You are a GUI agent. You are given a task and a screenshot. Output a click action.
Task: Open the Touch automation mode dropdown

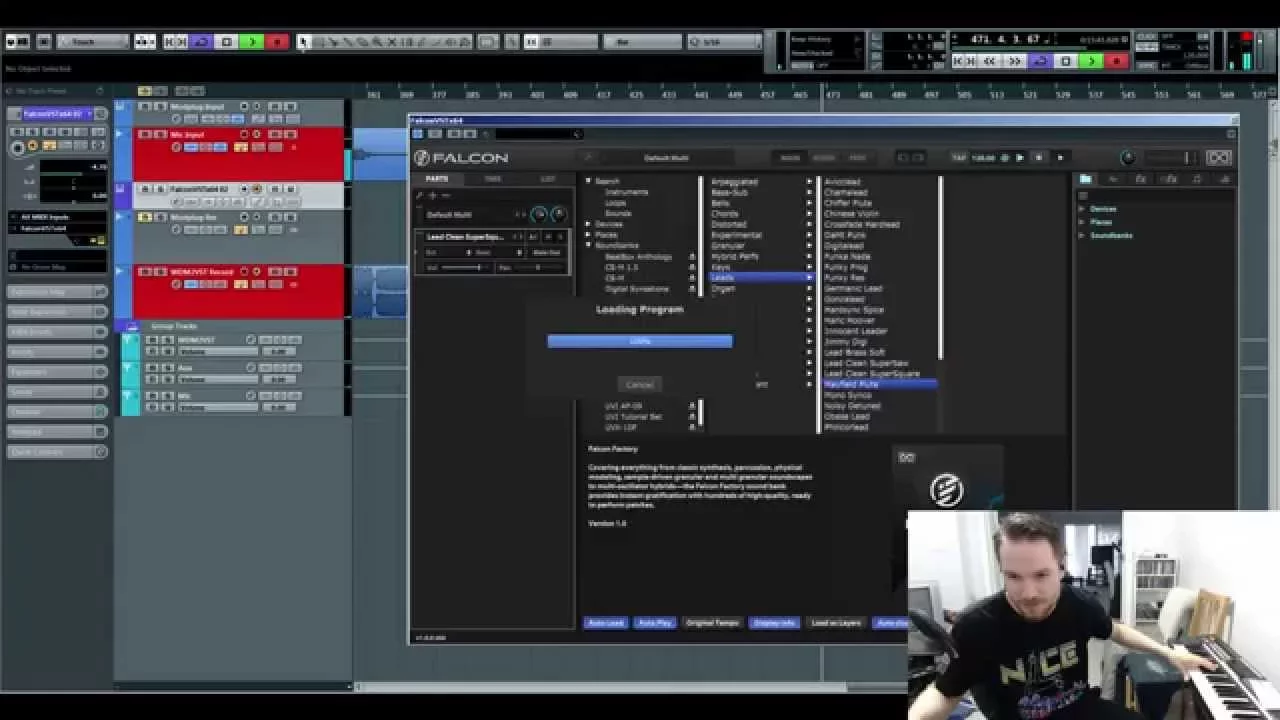(x=93, y=42)
